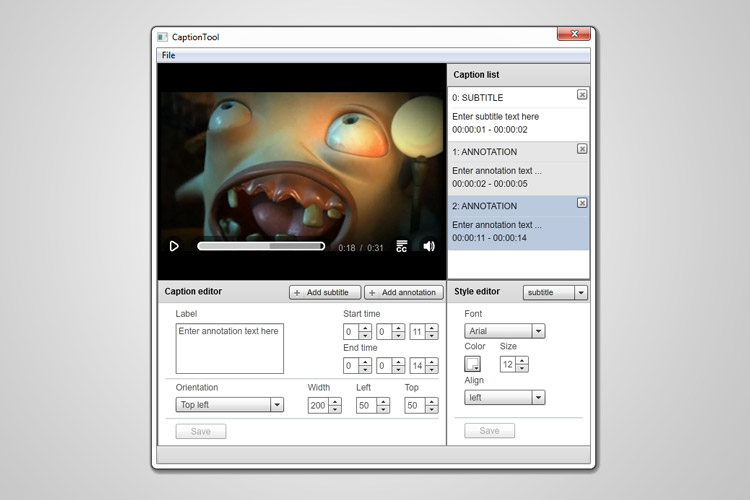
Task: Click the video progress bar
Action: click(261, 246)
